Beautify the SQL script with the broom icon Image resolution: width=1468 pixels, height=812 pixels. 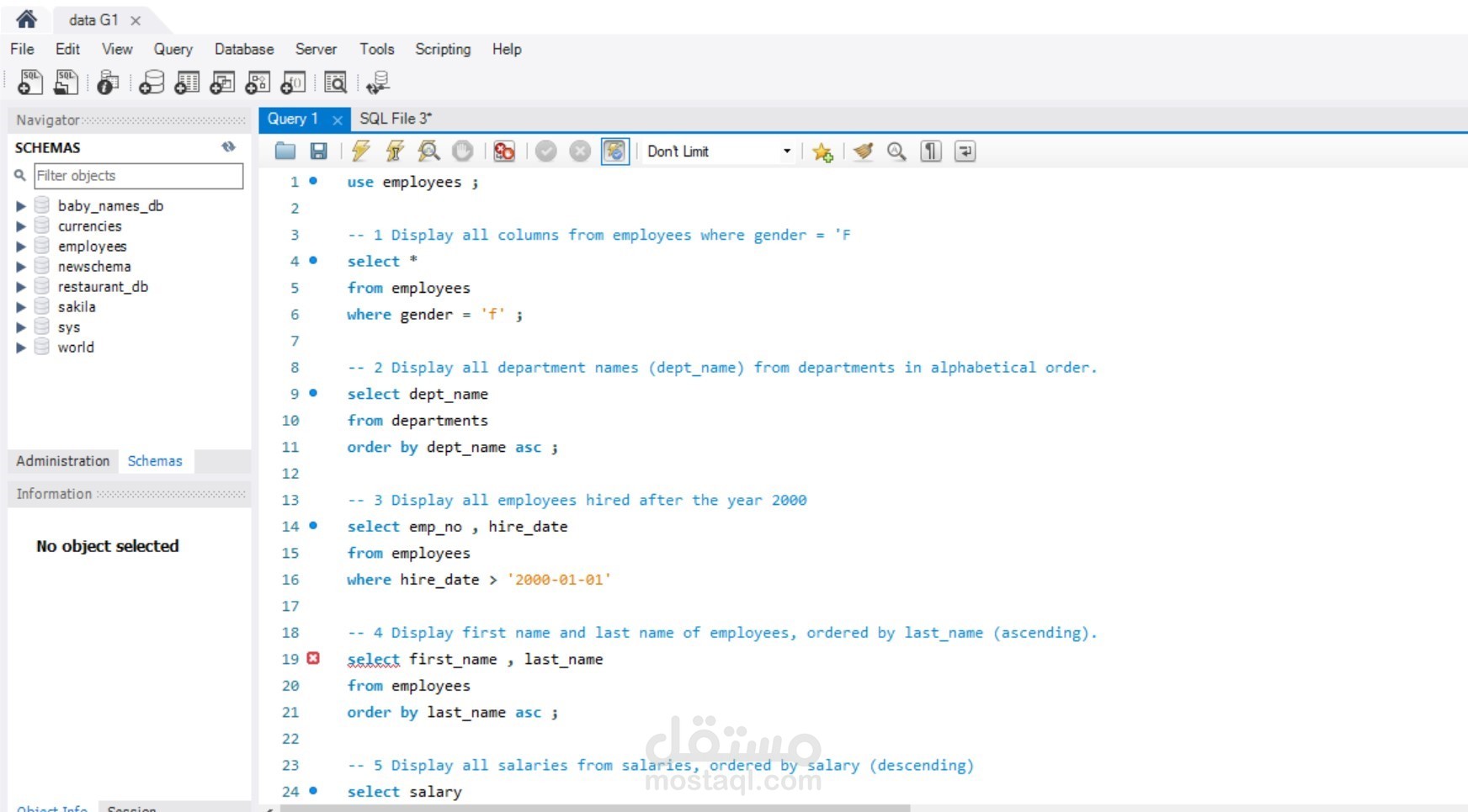click(x=864, y=151)
